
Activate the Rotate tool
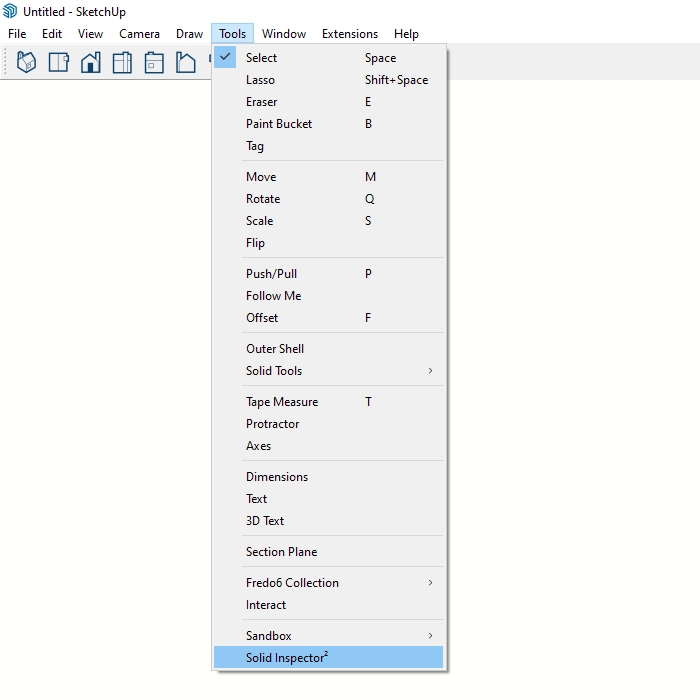click(329, 199)
